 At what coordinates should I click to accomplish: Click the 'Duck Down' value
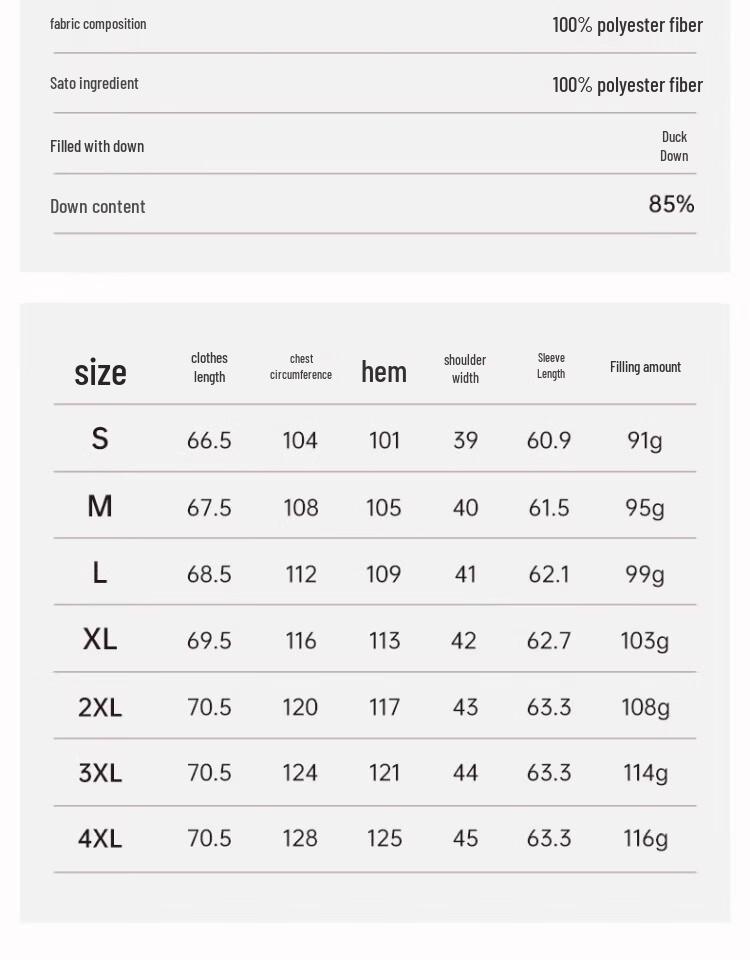[674, 146]
